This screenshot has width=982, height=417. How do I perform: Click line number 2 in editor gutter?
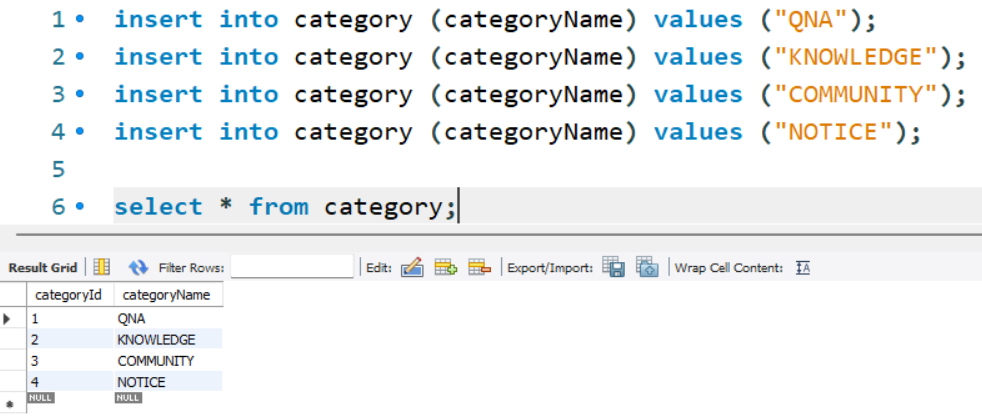[58, 57]
